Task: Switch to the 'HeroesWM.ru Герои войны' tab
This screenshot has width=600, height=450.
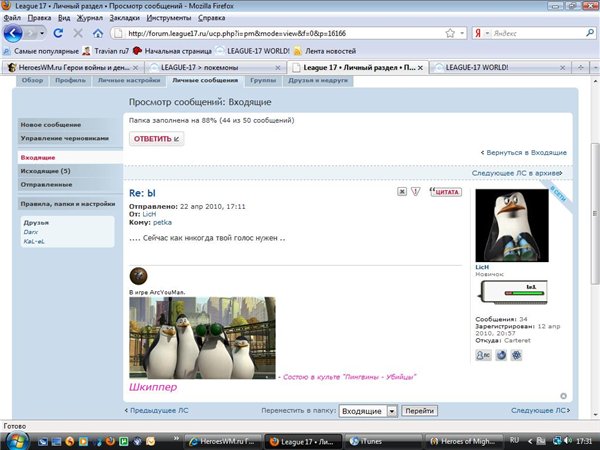Action: (x=73, y=67)
